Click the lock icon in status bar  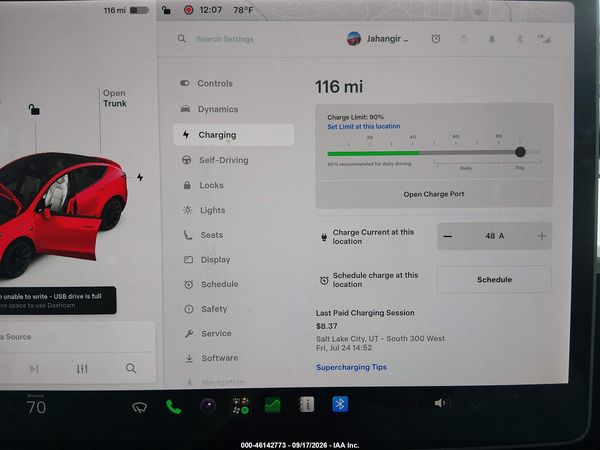tap(166, 10)
